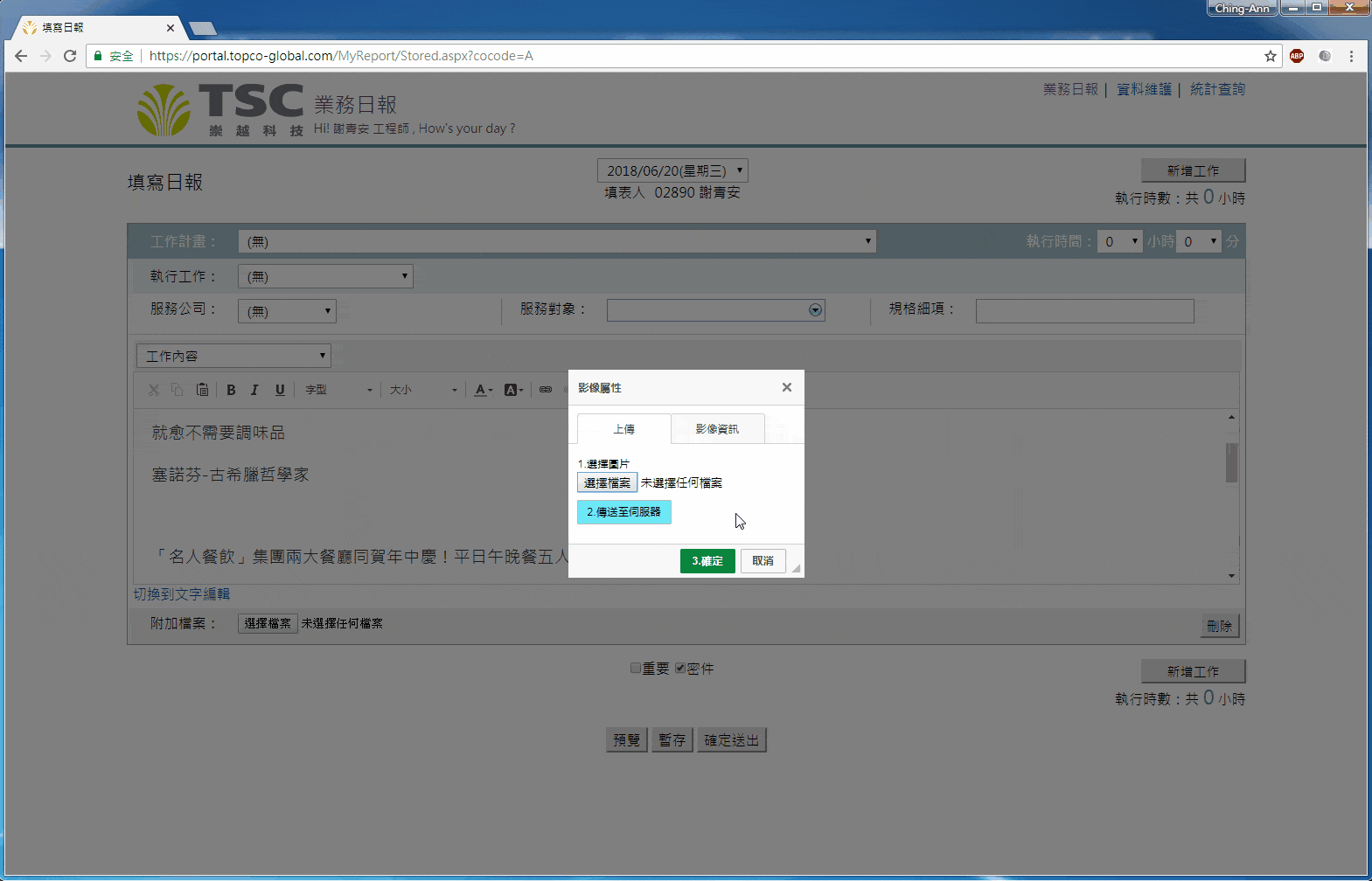Click the insert link chain icon
Image resolution: width=1372 pixels, height=881 pixels.
click(546, 390)
